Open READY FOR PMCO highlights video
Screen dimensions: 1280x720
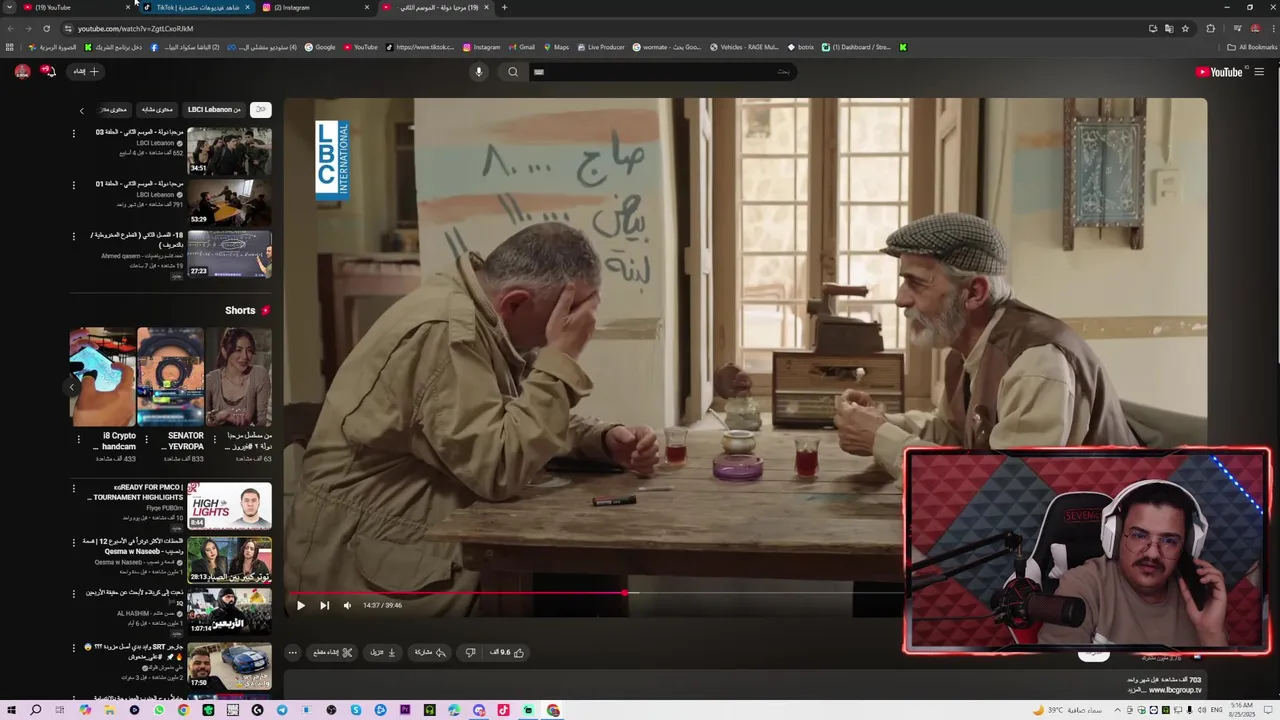[229, 506]
